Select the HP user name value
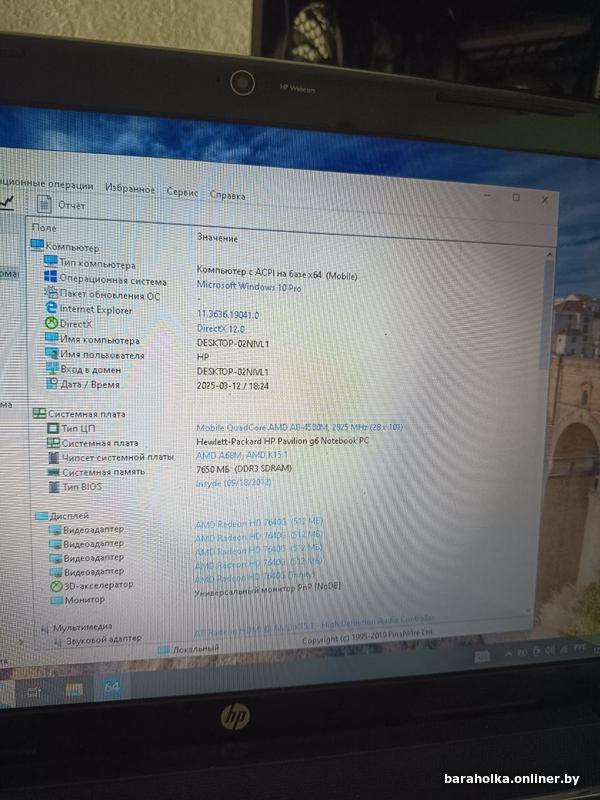The image size is (600, 800). click(x=203, y=357)
